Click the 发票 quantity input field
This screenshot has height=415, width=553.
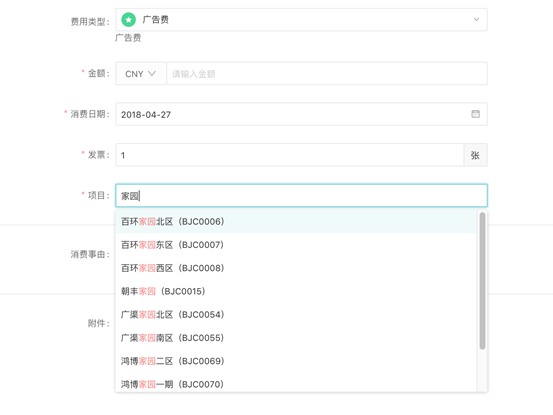tap(290, 155)
